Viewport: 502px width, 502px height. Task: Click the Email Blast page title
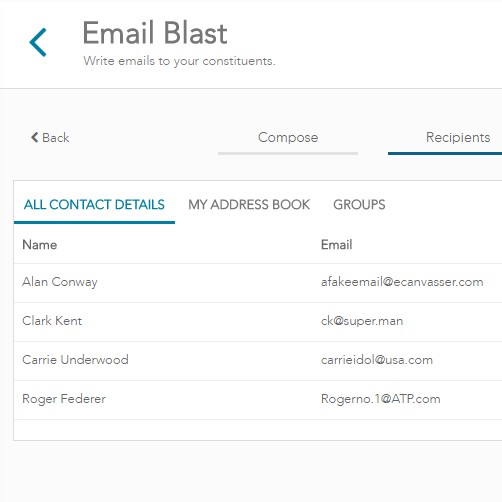click(155, 33)
